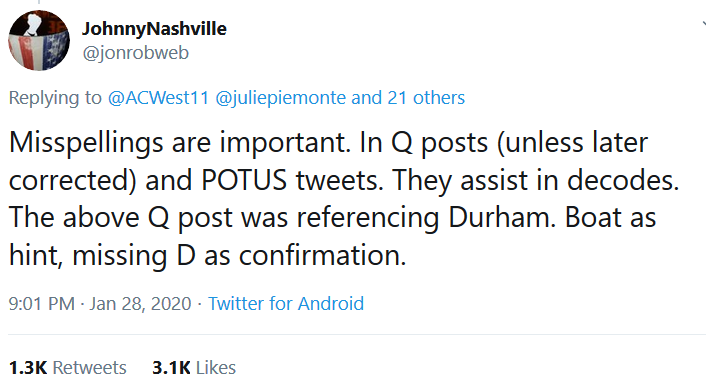Open JohnnyNashville's profile avatar

click(39, 40)
